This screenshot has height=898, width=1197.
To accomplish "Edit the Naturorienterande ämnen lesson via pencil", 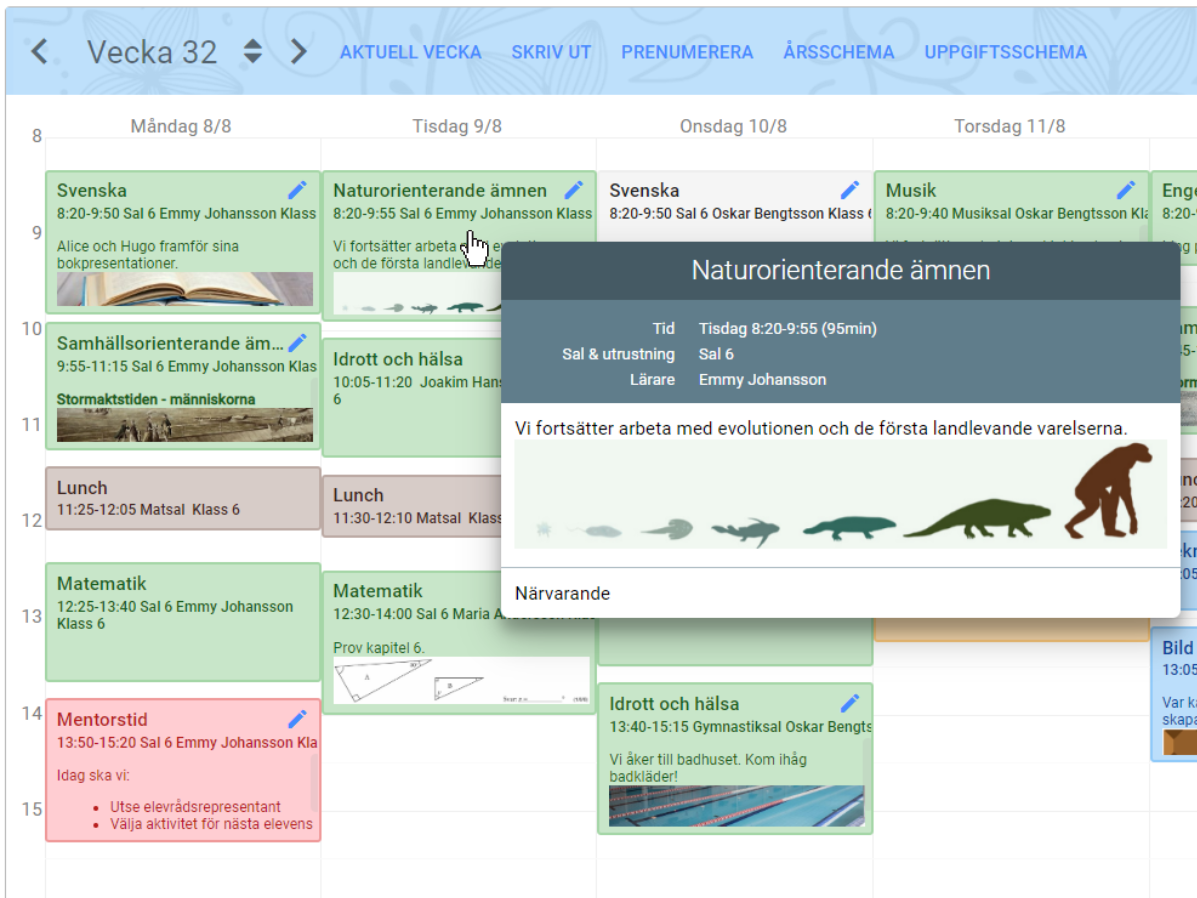I will click(573, 190).
